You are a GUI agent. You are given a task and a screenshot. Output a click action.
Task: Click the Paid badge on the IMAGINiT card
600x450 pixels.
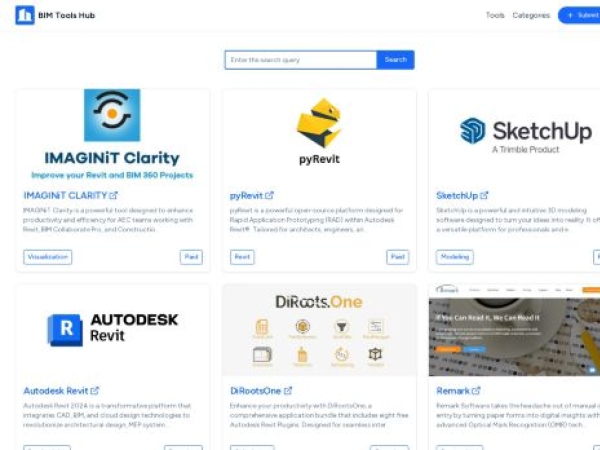click(x=191, y=257)
